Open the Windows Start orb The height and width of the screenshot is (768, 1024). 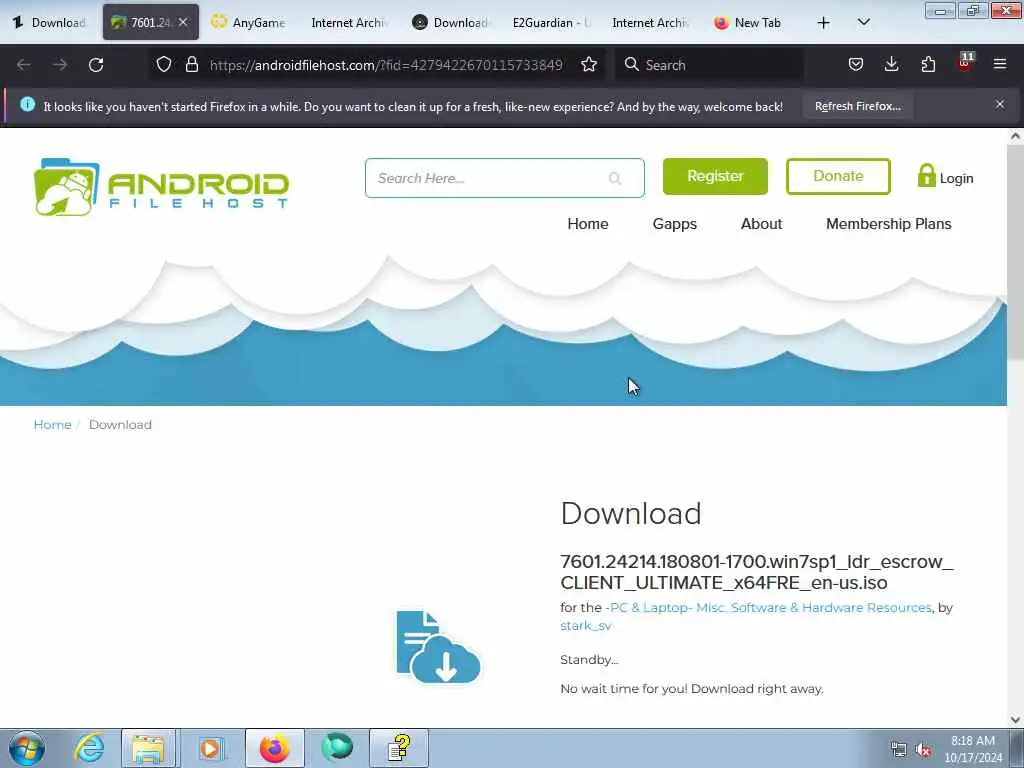pyautogui.click(x=27, y=748)
